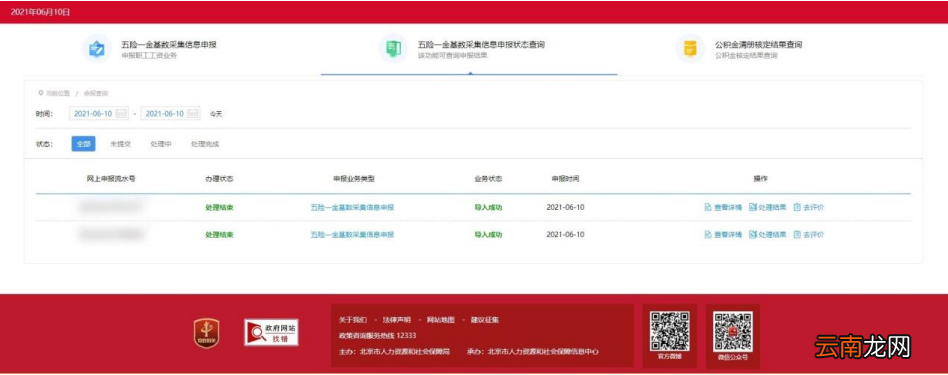Click 导入成功 status in the first row
Screen dimensions: 948x375
(488, 207)
